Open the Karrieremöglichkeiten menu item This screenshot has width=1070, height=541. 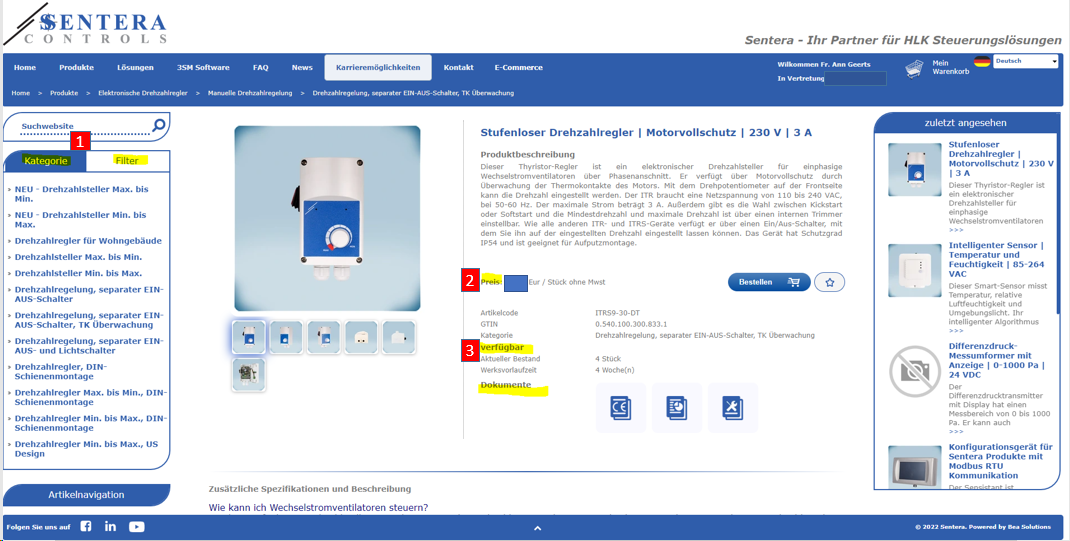[x=378, y=68]
